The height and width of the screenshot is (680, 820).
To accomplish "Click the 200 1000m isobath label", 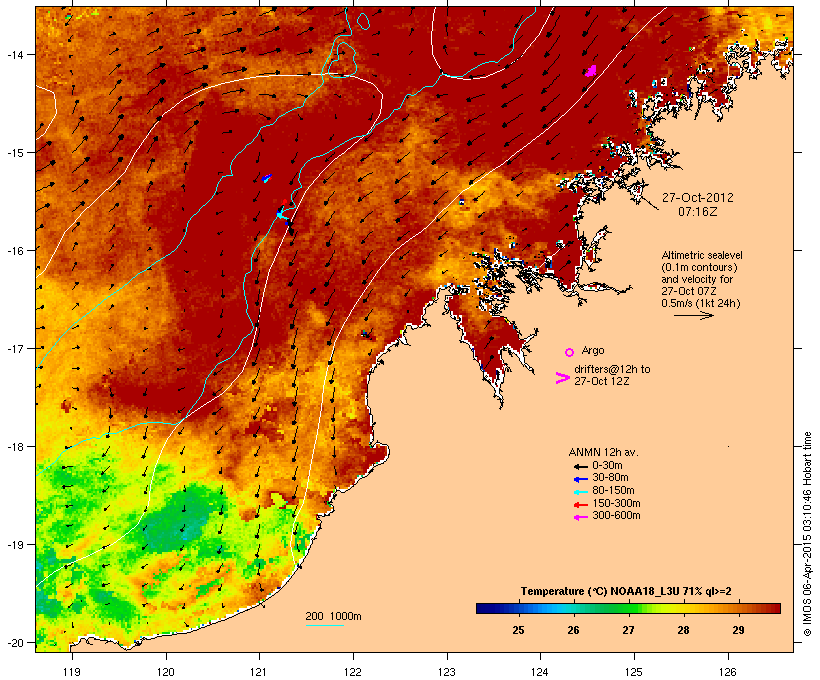I will tap(333, 616).
